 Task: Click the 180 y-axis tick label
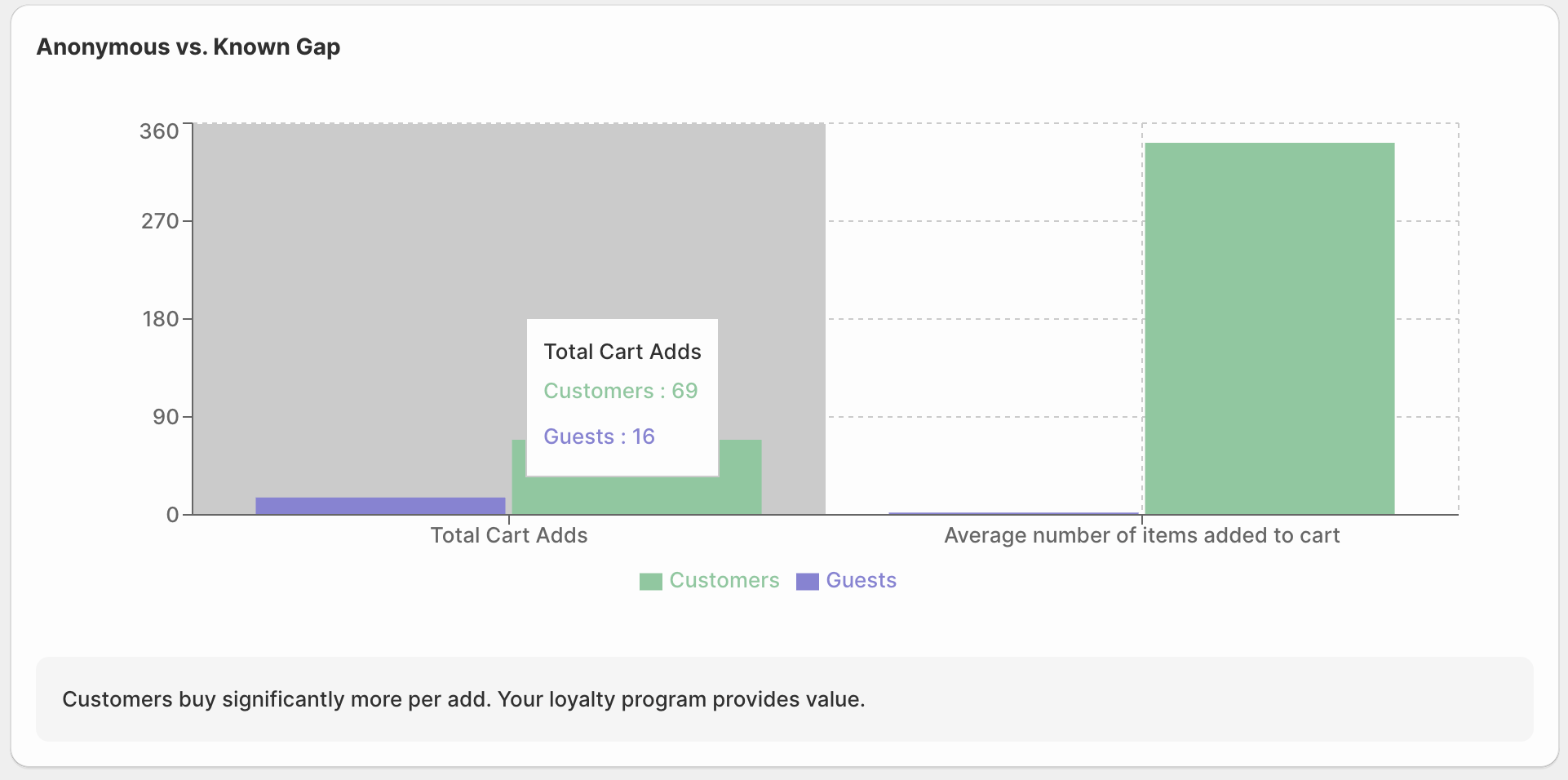pos(160,319)
